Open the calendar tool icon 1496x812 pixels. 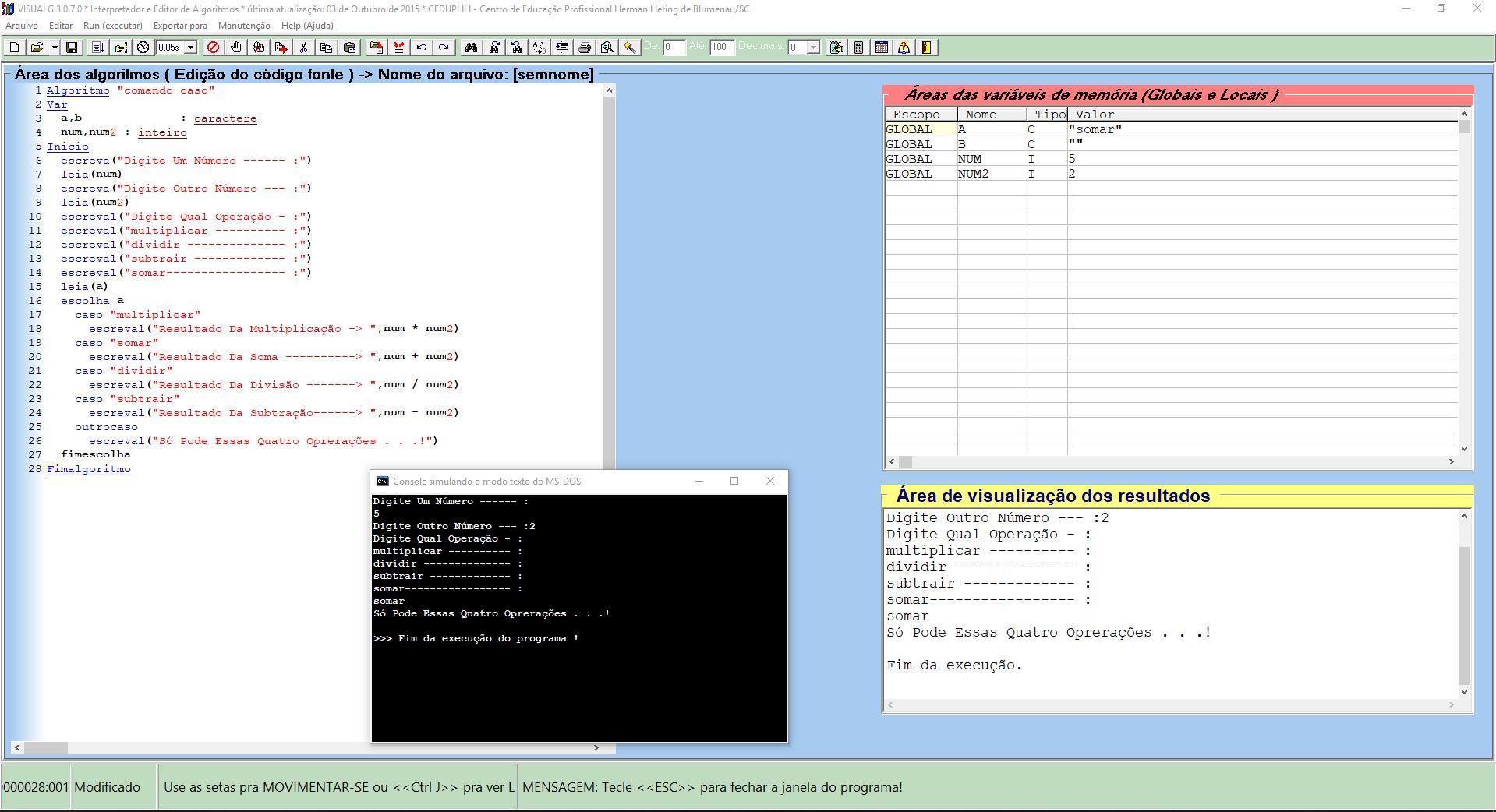point(881,48)
